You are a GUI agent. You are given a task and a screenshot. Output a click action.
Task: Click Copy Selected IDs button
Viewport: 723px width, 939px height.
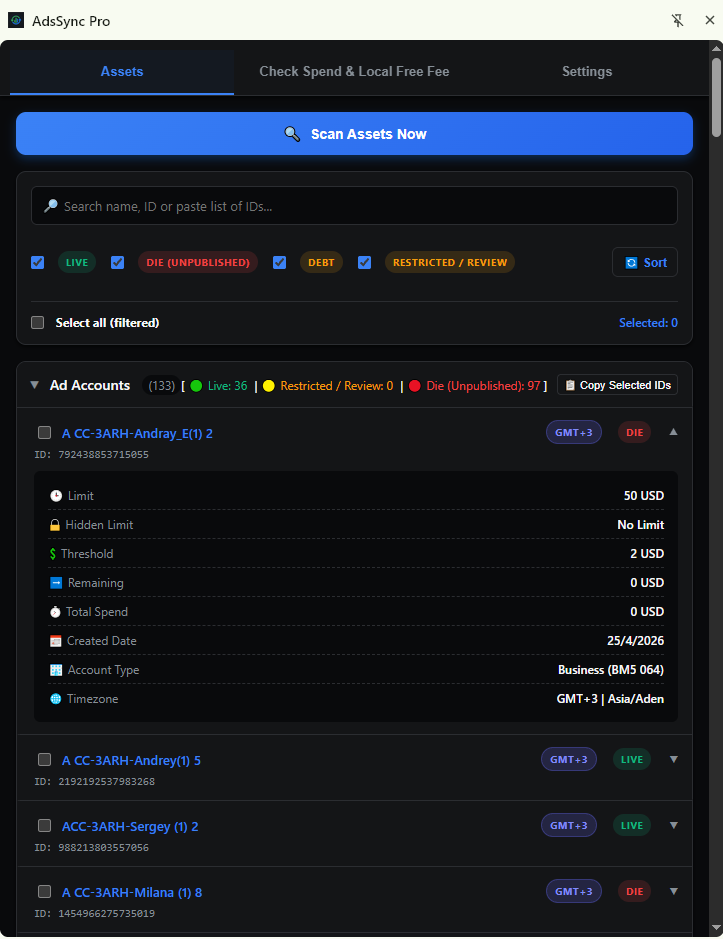pos(617,385)
